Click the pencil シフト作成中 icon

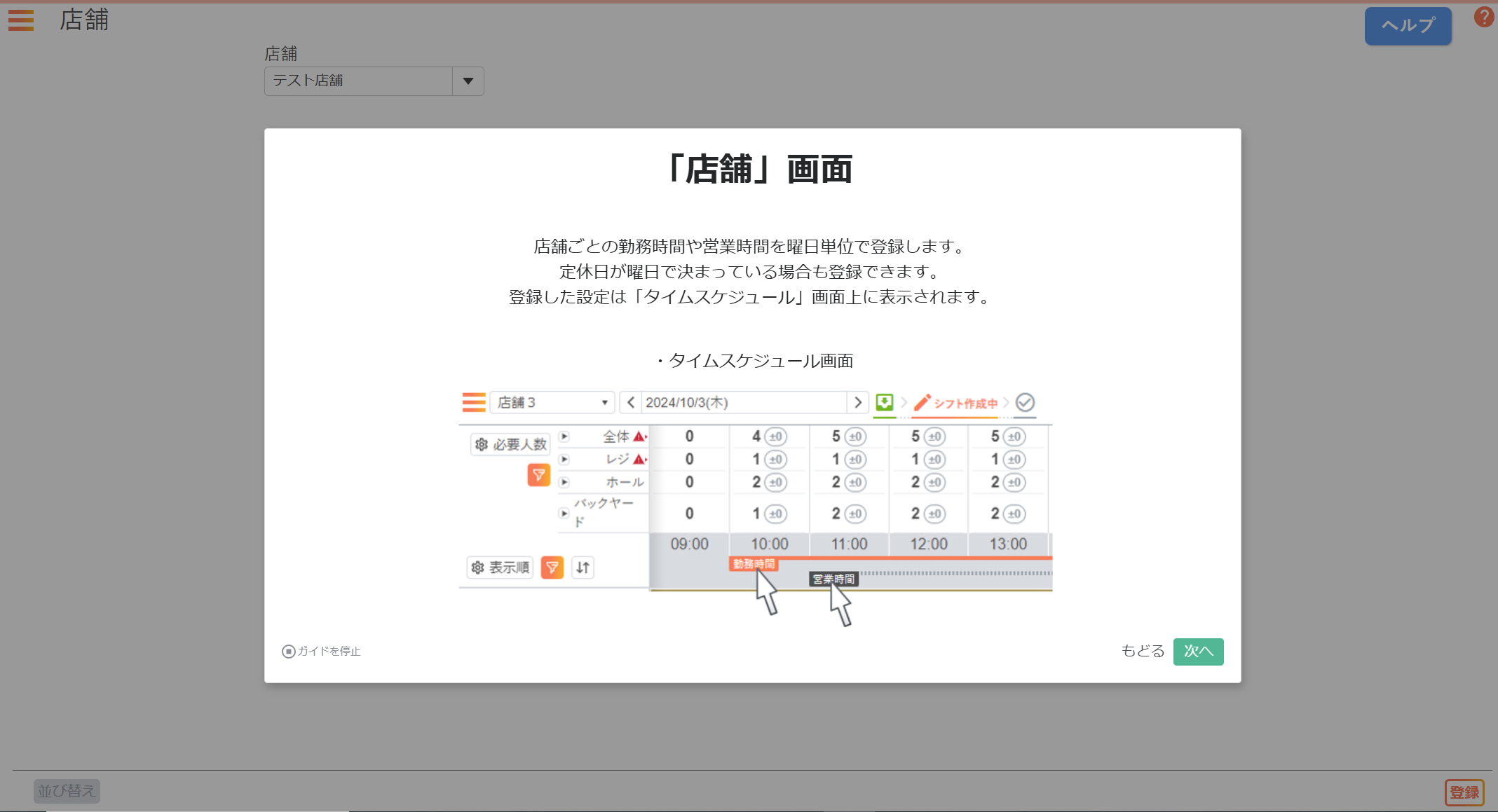click(x=922, y=402)
